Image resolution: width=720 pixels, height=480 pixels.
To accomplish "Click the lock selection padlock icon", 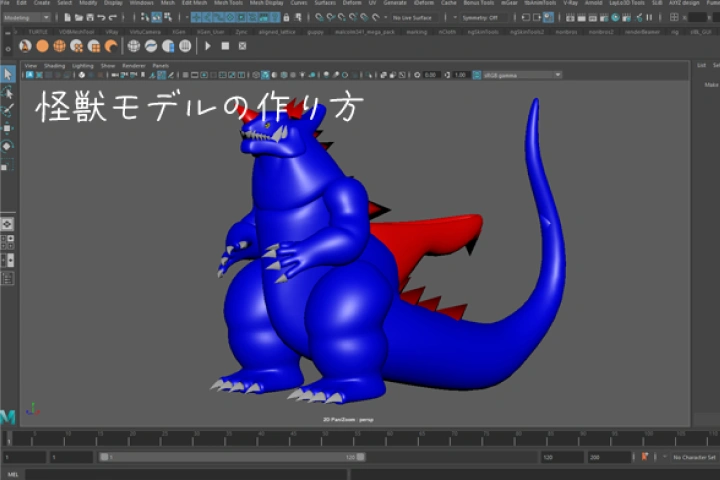I will coord(286,18).
